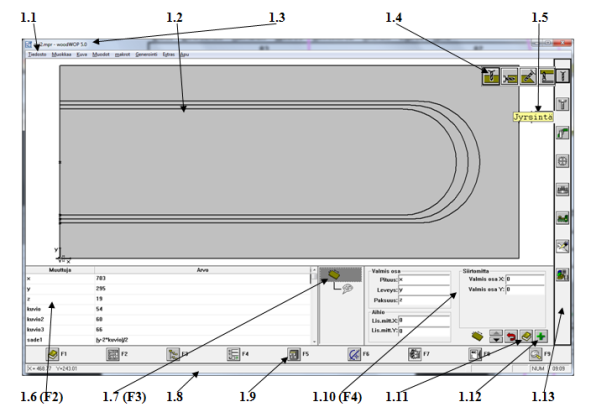
Task: Open the F2 variable table icon
Action: 113,354
